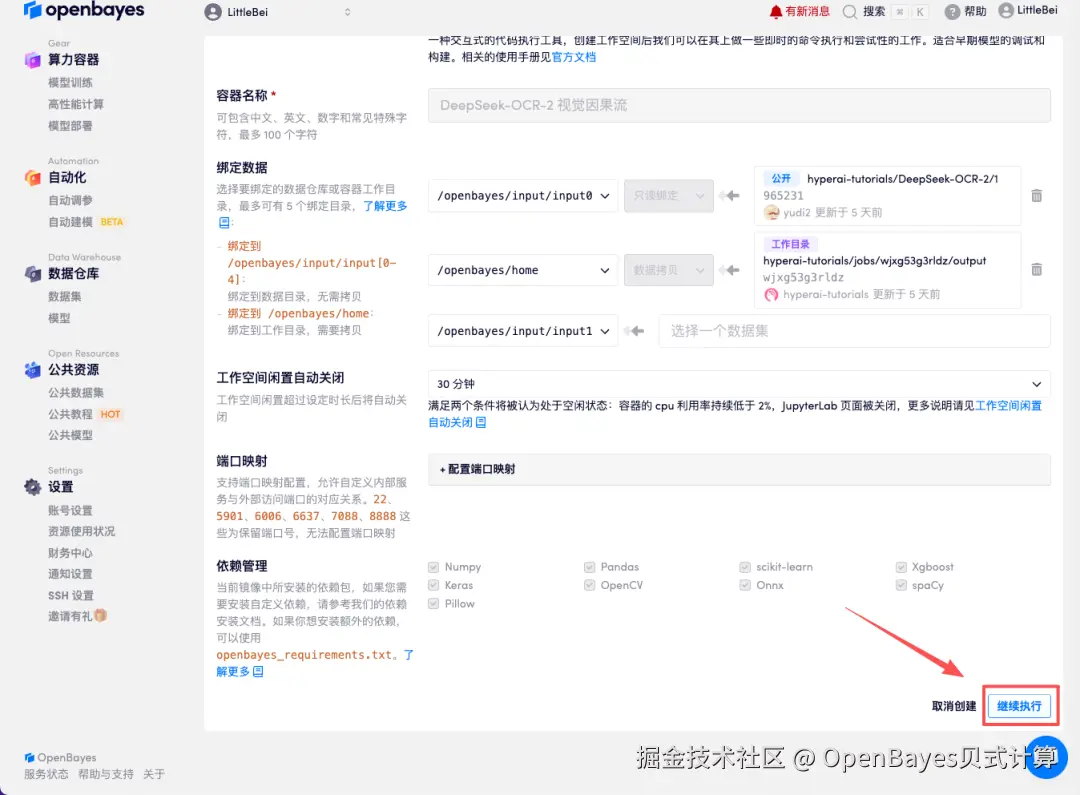The width and height of the screenshot is (1080, 795).
Task: Open the /openbayes/input/input0 path dropdown
Action: [x=523, y=196]
